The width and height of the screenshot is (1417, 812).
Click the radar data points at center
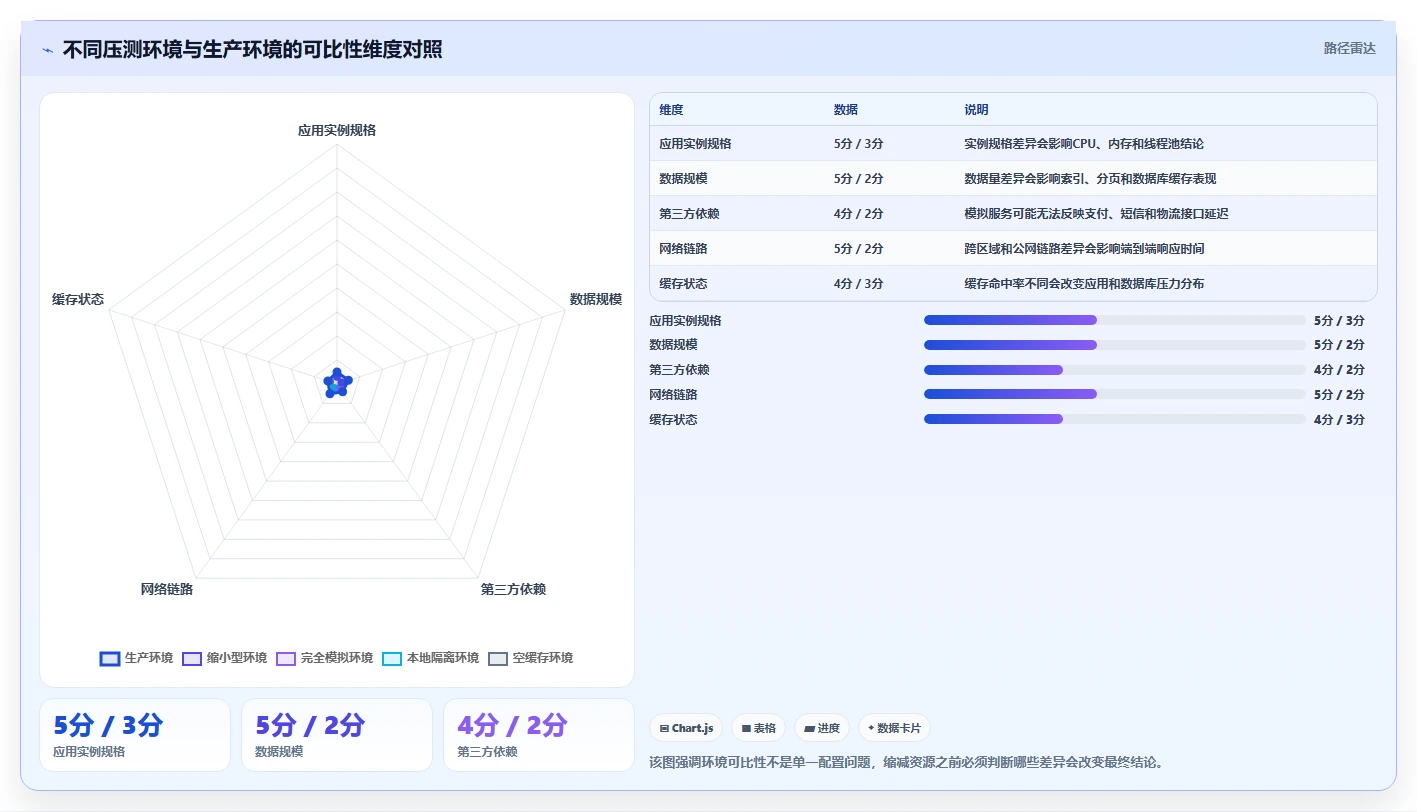coord(337,382)
